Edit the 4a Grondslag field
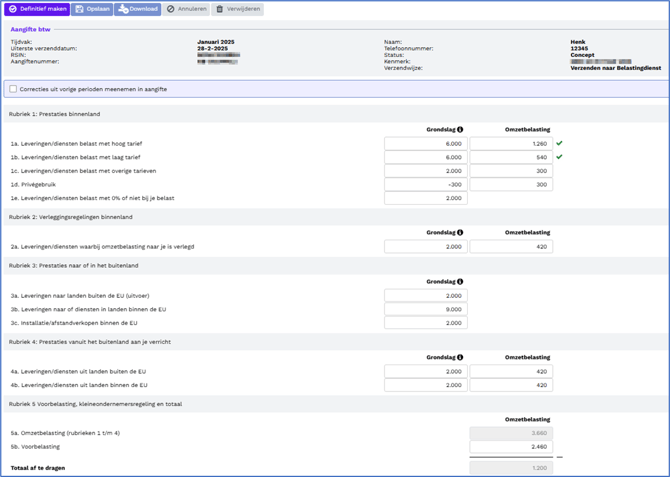 [x=425, y=371]
